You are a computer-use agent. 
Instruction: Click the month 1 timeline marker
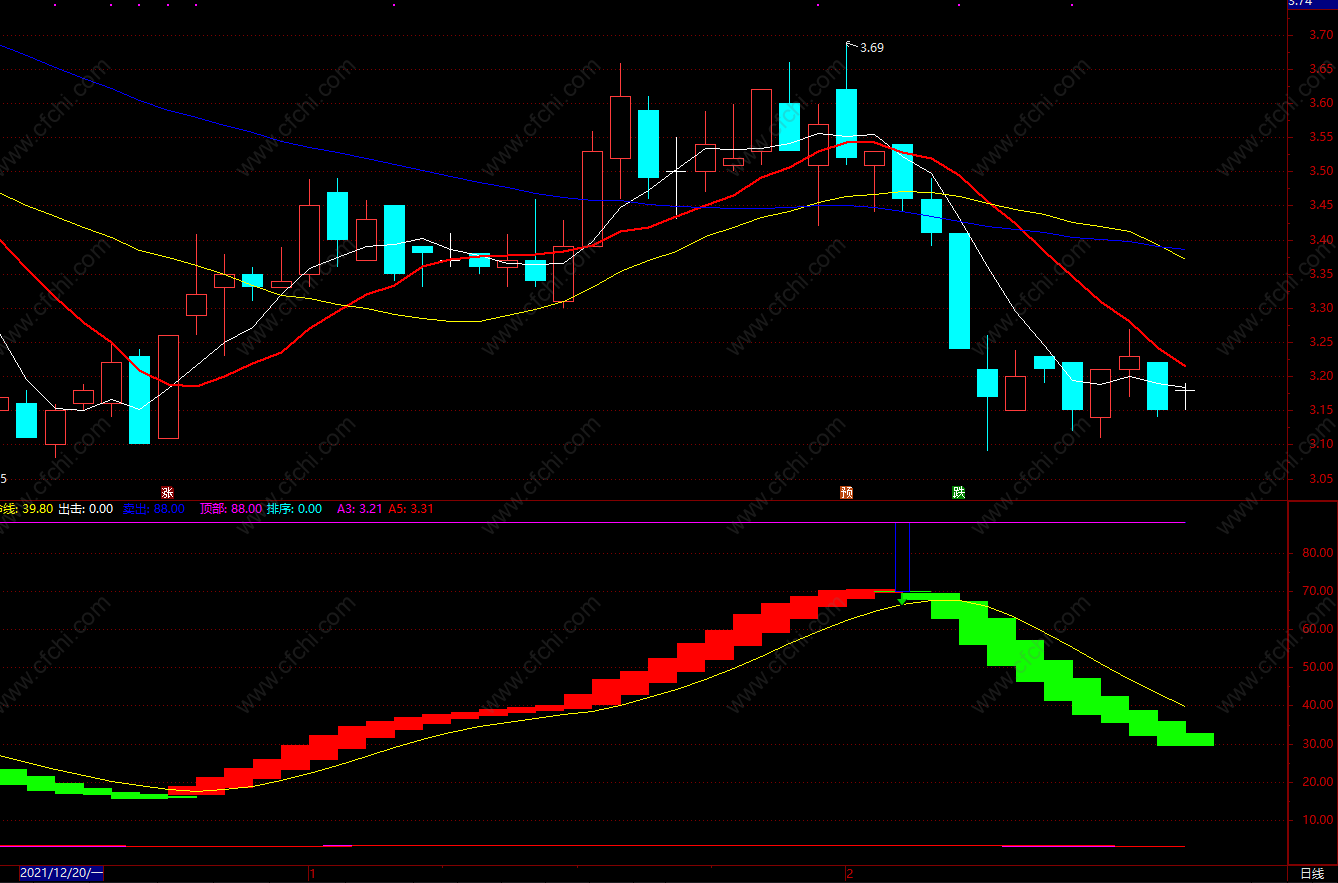(313, 874)
